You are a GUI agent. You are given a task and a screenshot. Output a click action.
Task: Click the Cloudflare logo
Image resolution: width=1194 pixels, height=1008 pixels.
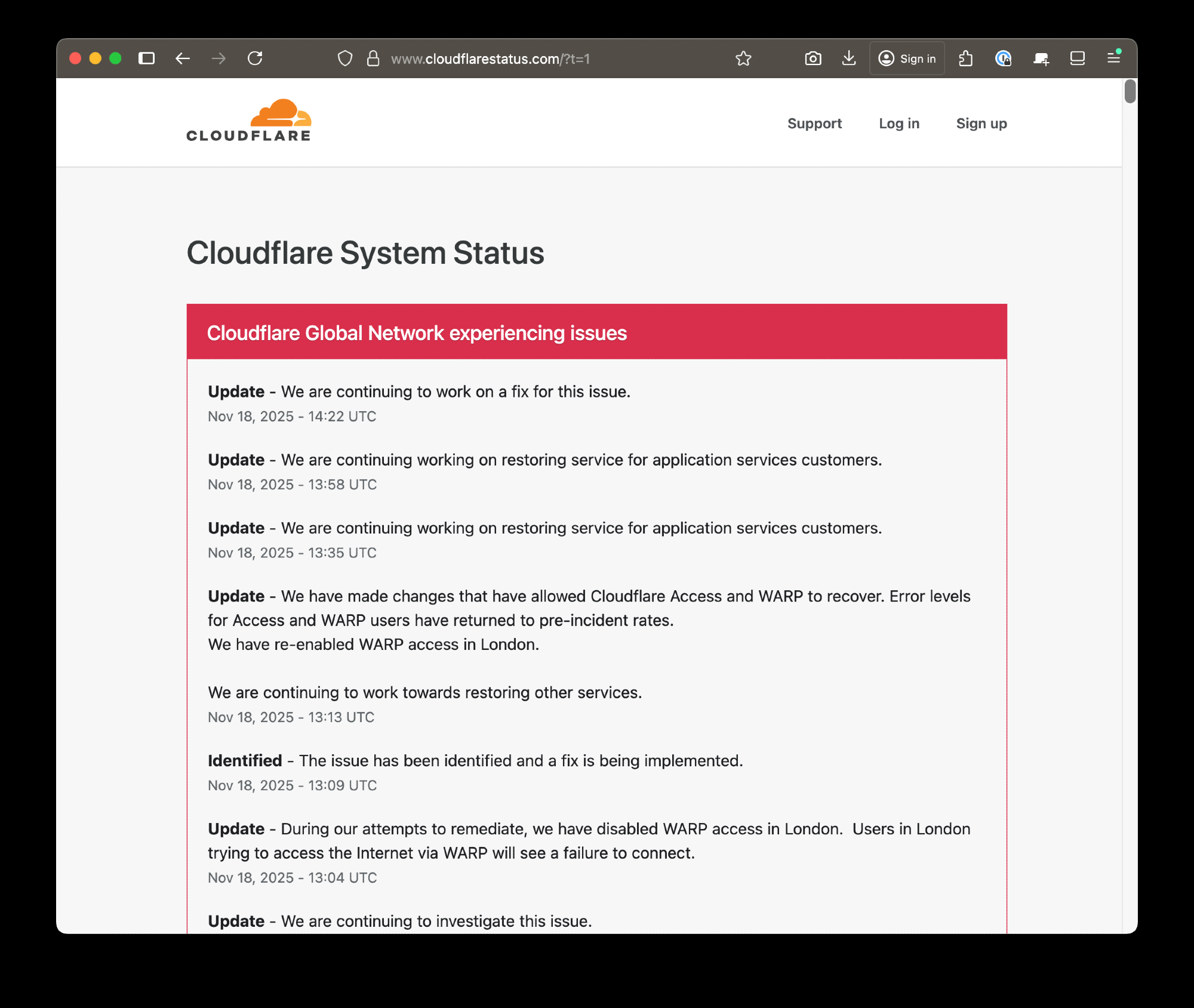(x=249, y=121)
